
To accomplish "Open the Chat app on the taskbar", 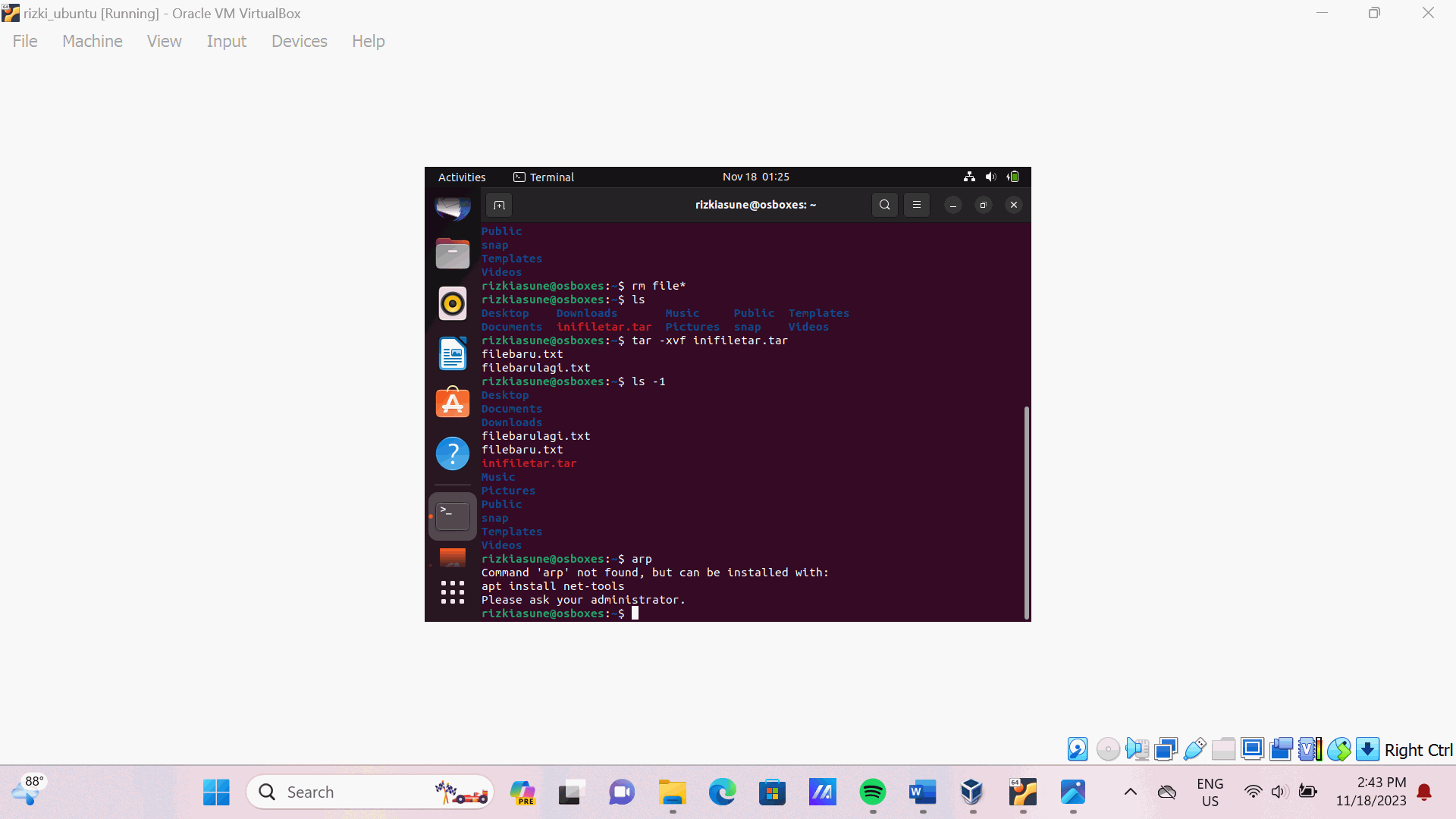I will click(x=622, y=792).
